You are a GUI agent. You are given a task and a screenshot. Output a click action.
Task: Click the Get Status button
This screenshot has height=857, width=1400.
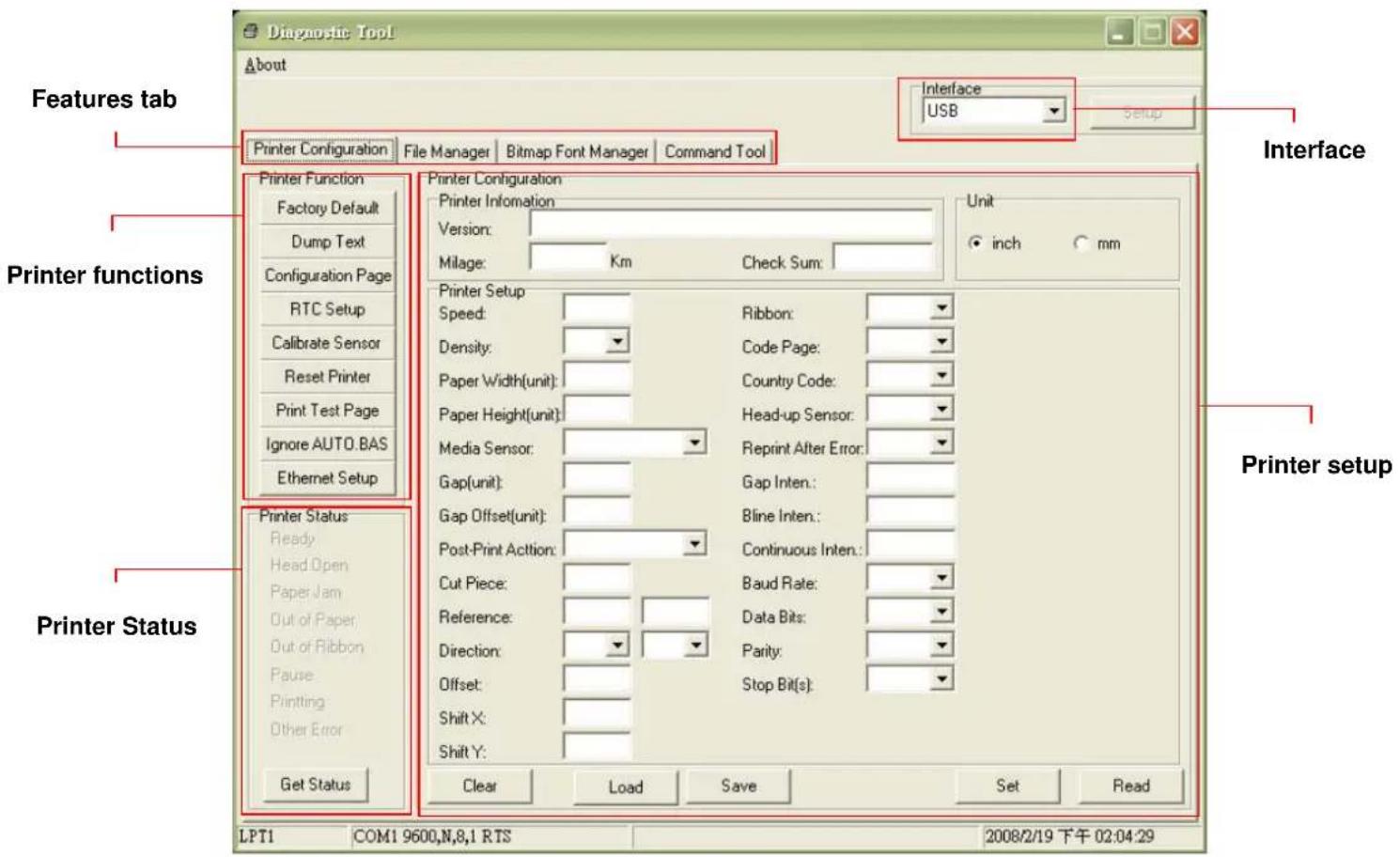point(315,785)
